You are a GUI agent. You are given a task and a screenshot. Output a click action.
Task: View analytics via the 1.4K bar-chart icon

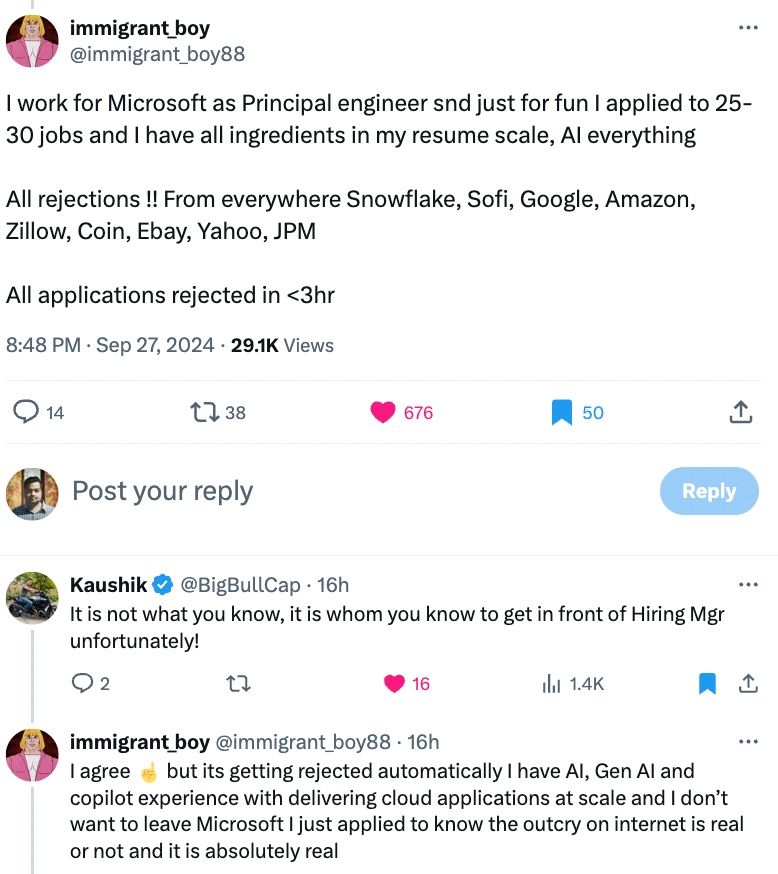(x=552, y=684)
